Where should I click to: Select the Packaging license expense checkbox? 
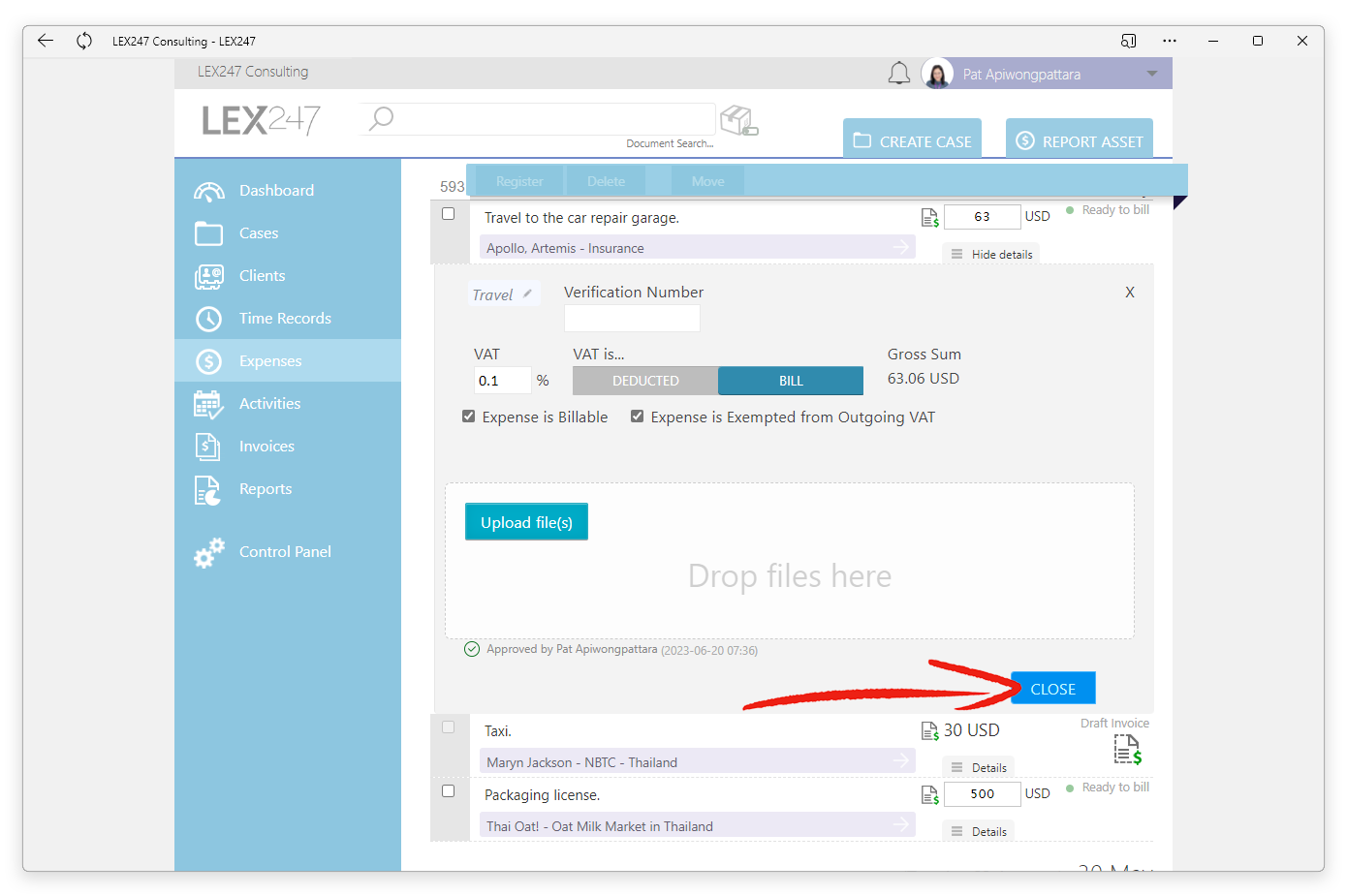[449, 791]
